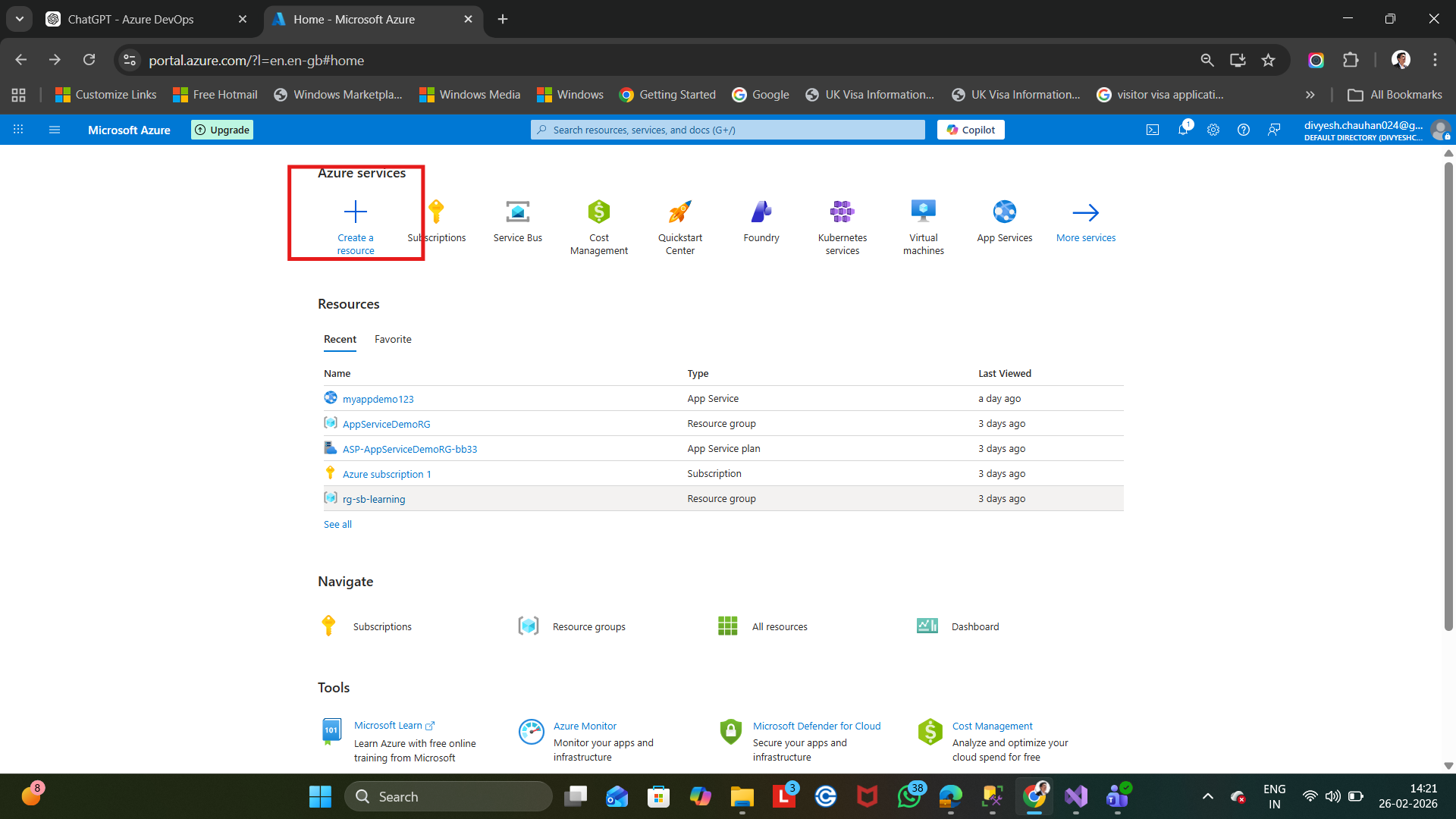
Task: Open the Service Bus service
Action: 517,220
